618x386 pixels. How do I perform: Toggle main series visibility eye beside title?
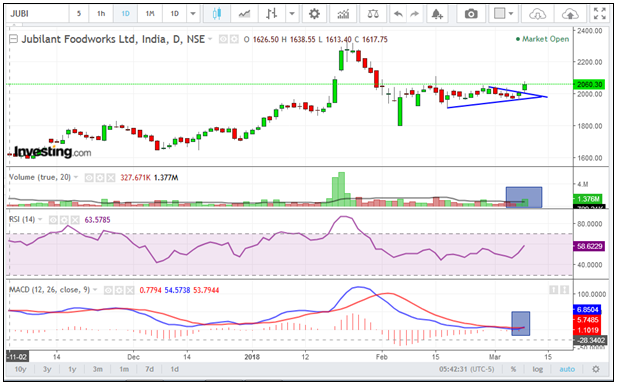pos(223,39)
